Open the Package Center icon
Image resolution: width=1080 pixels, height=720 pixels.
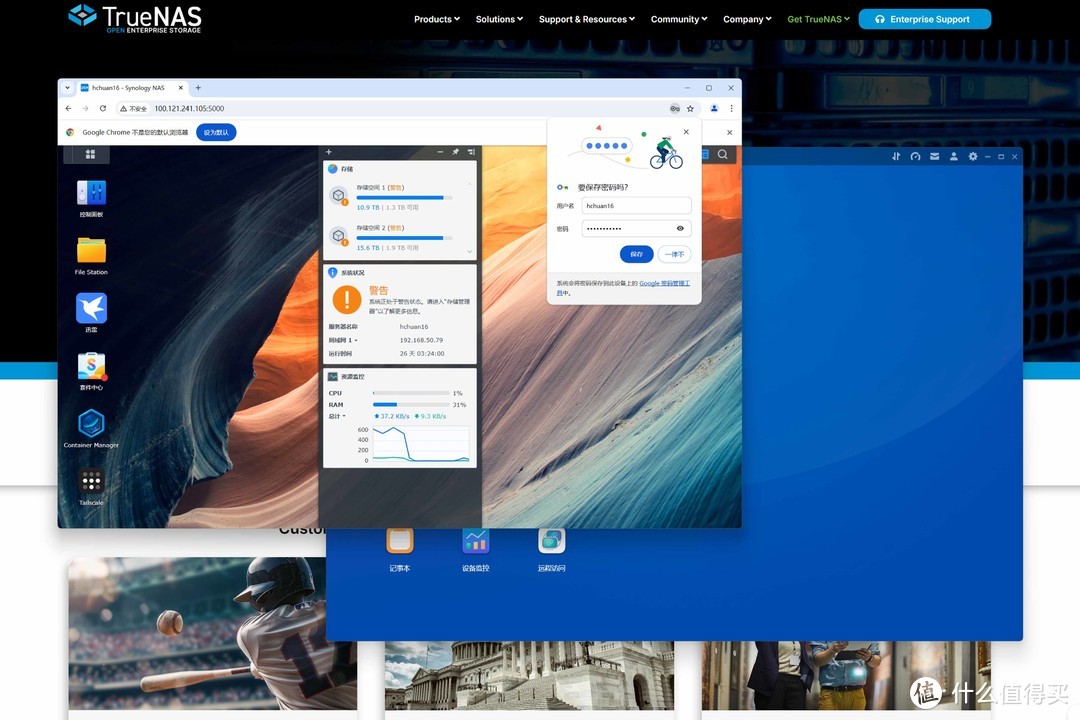91,366
